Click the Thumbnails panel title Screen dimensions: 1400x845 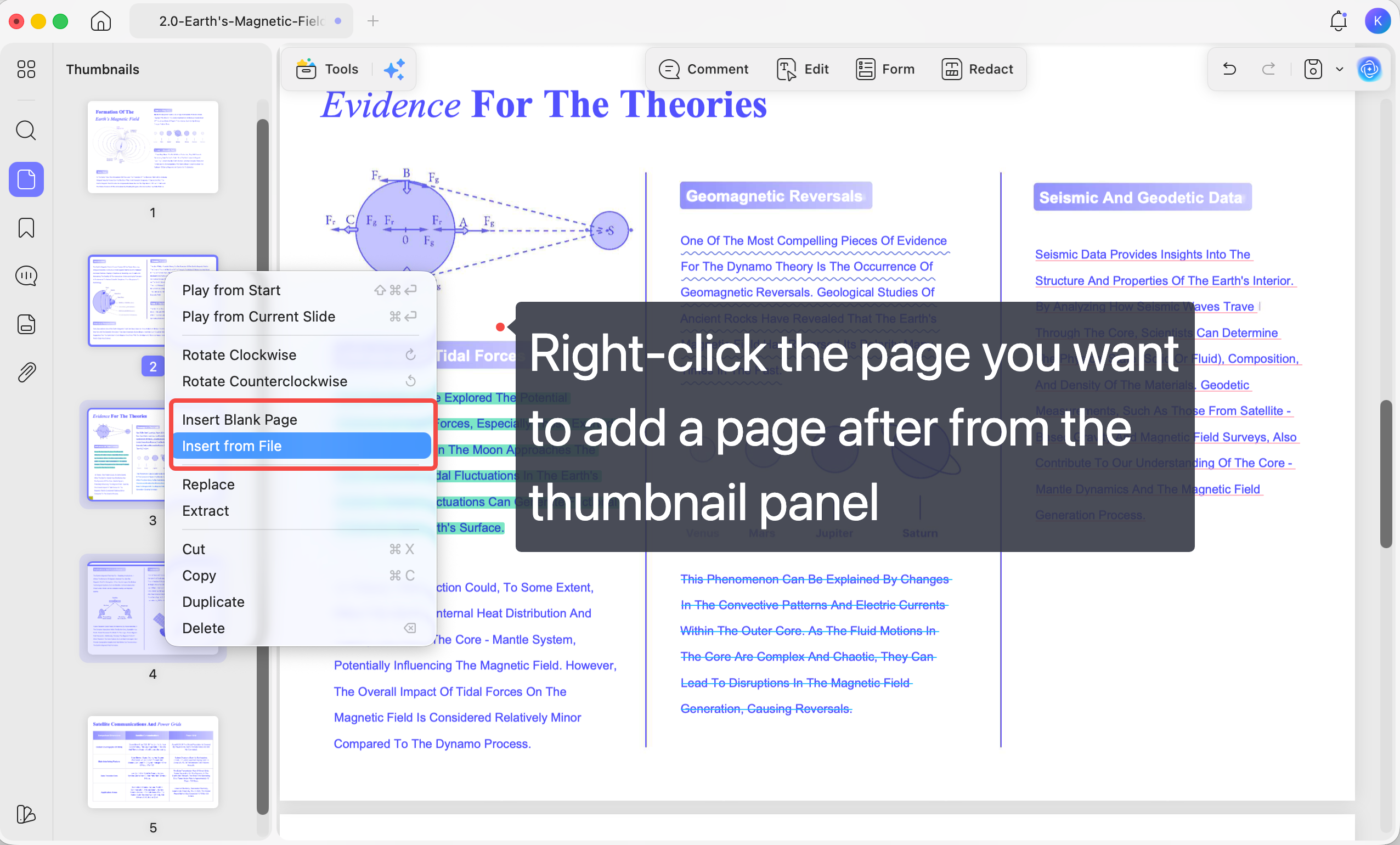tap(102, 69)
